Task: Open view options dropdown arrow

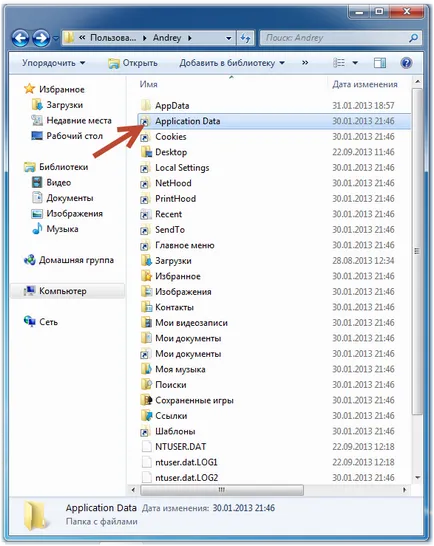Action: tap(355, 63)
